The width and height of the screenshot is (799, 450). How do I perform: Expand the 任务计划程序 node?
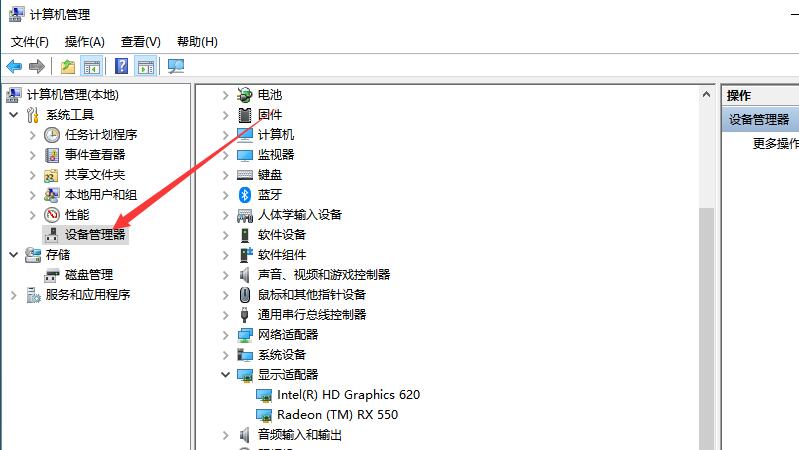pyautogui.click(x=32, y=135)
